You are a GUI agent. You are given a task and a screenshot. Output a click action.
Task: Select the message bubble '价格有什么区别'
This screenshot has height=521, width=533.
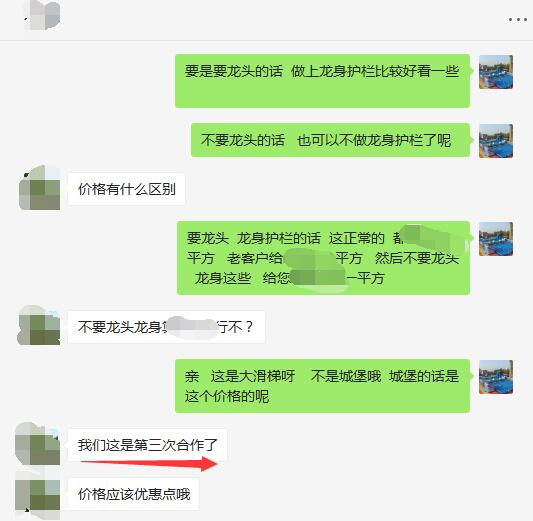click(126, 189)
